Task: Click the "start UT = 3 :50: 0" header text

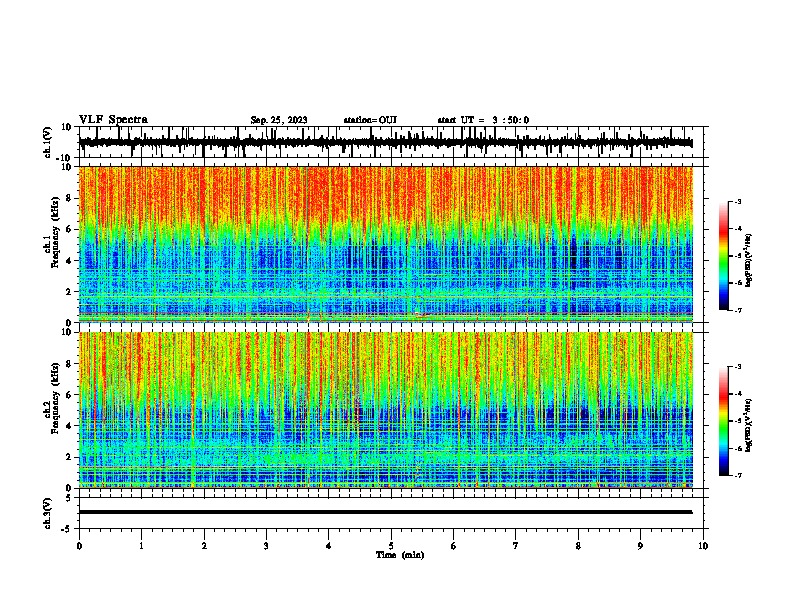Action: pos(483,120)
